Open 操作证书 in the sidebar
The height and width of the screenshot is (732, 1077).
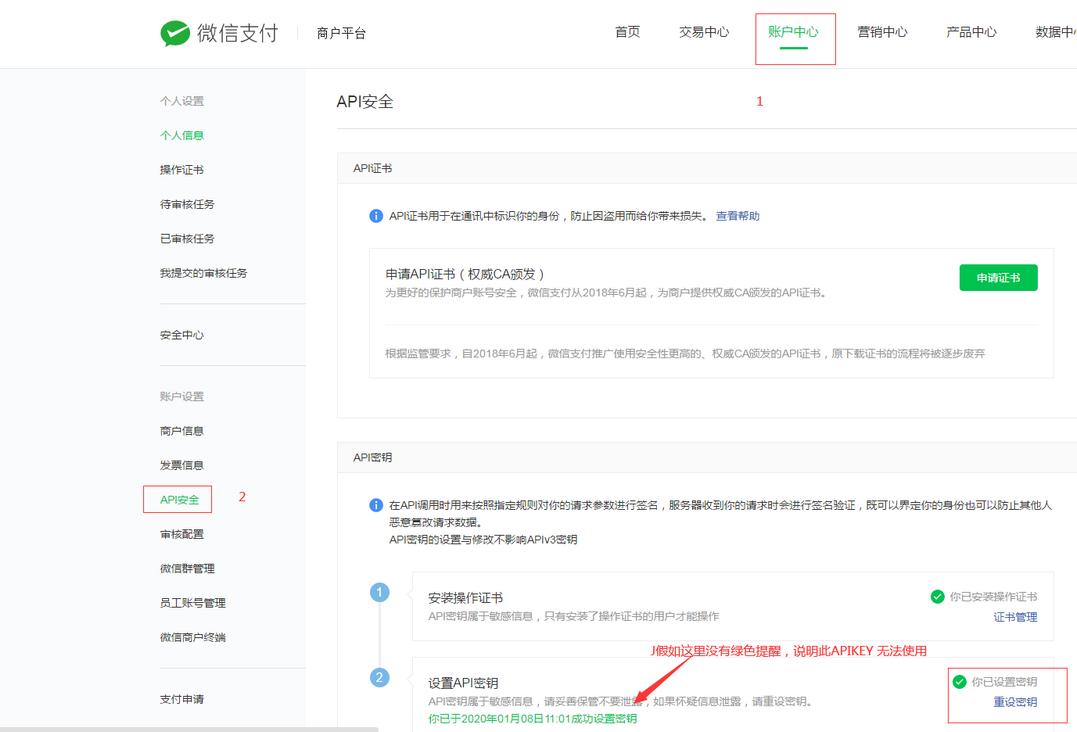[182, 170]
